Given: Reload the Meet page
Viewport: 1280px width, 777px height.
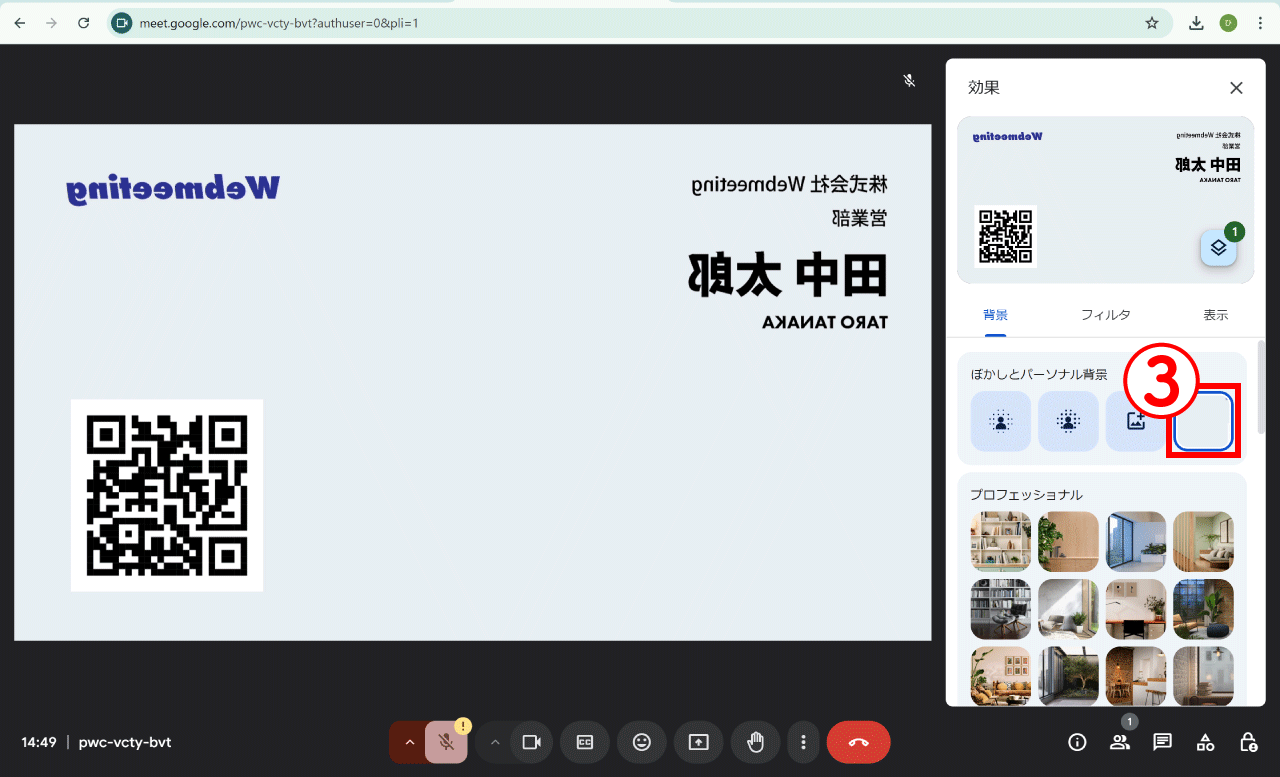Looking at the screenshot, I should [x=84, y=22].
